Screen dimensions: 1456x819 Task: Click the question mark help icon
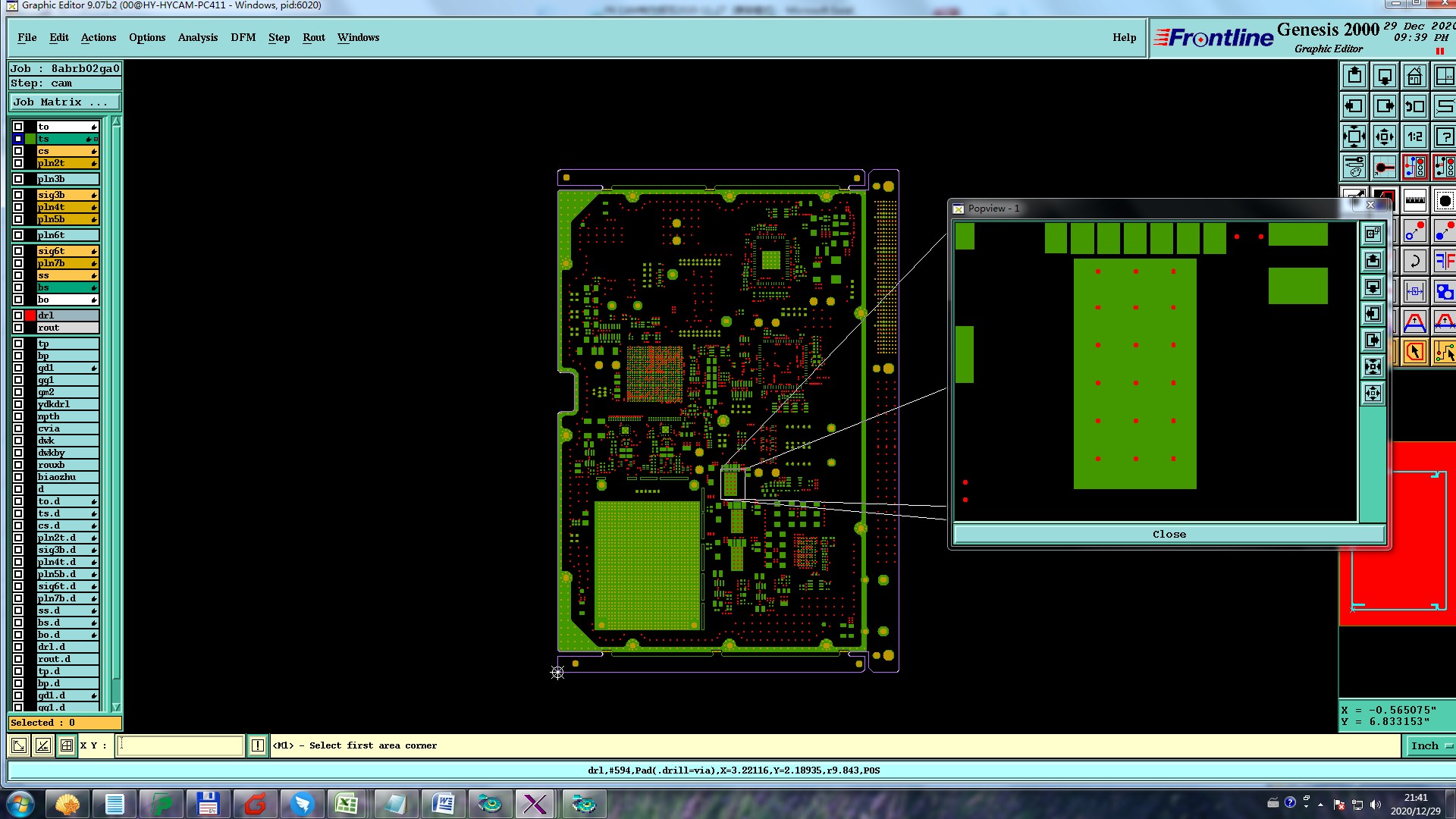click(1445, 137)
